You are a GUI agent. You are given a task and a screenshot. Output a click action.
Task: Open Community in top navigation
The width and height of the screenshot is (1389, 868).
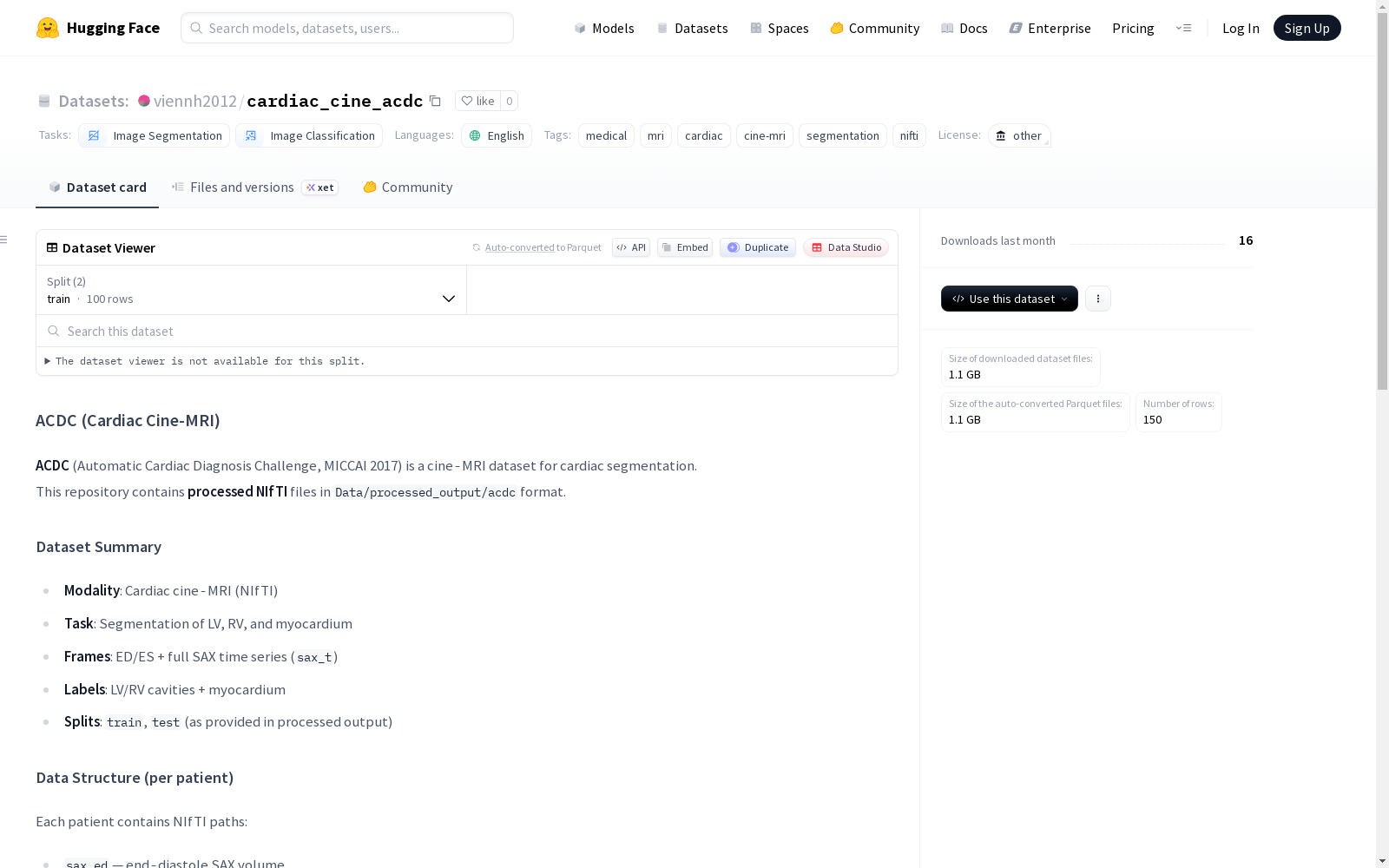[x=875, y=28]
